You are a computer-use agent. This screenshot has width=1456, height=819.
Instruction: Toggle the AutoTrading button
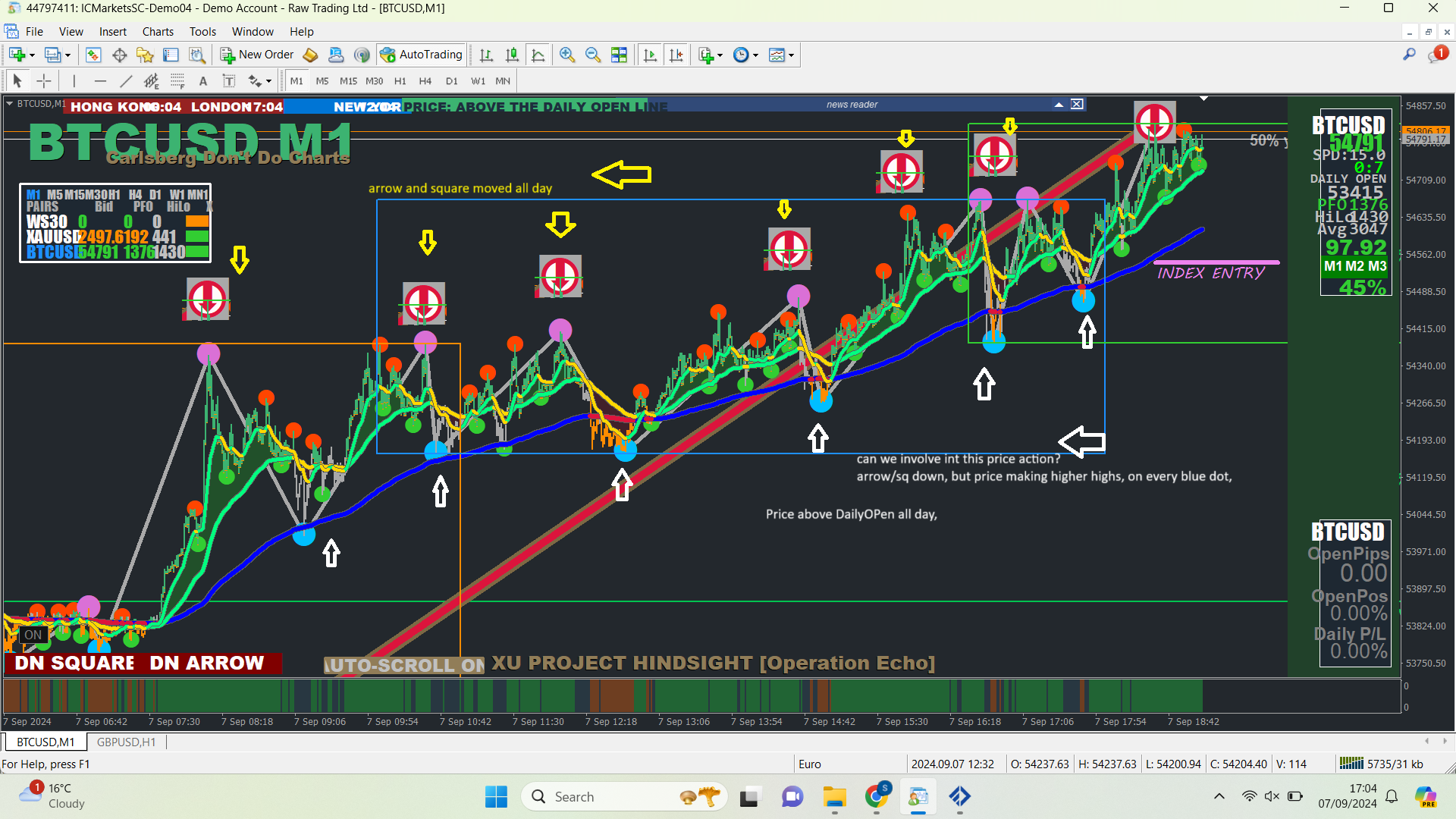pos(422,55)
